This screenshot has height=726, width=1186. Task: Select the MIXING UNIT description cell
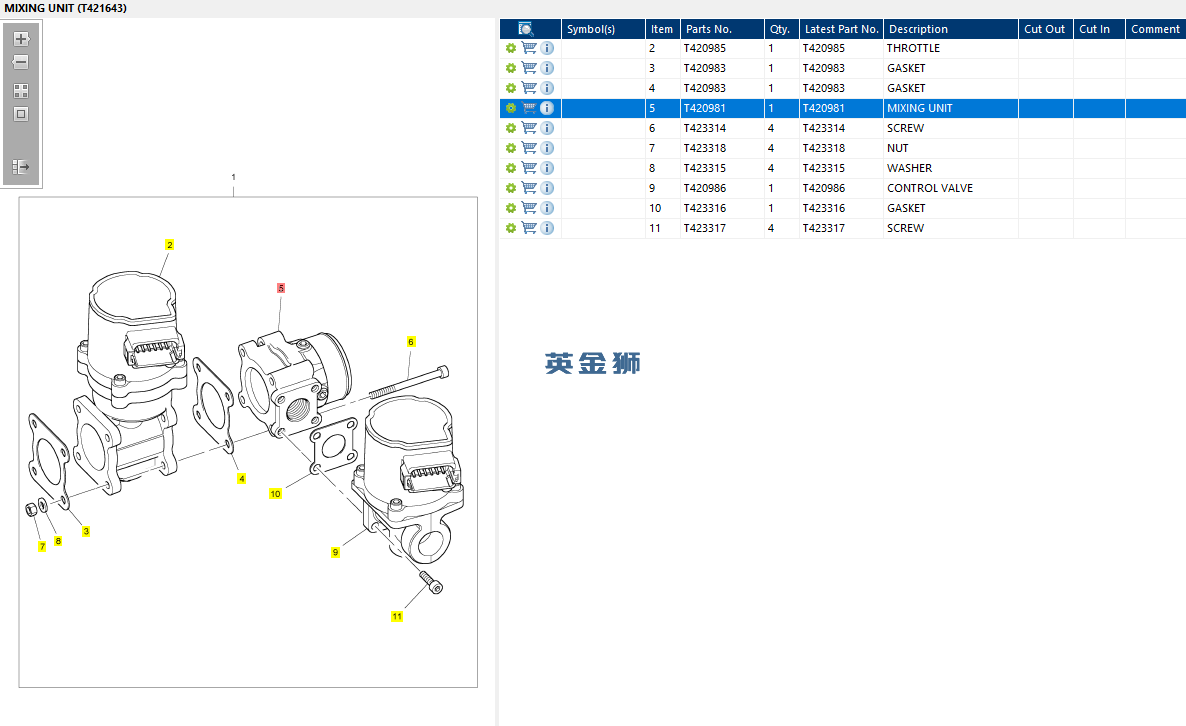[x=951, y=108]
